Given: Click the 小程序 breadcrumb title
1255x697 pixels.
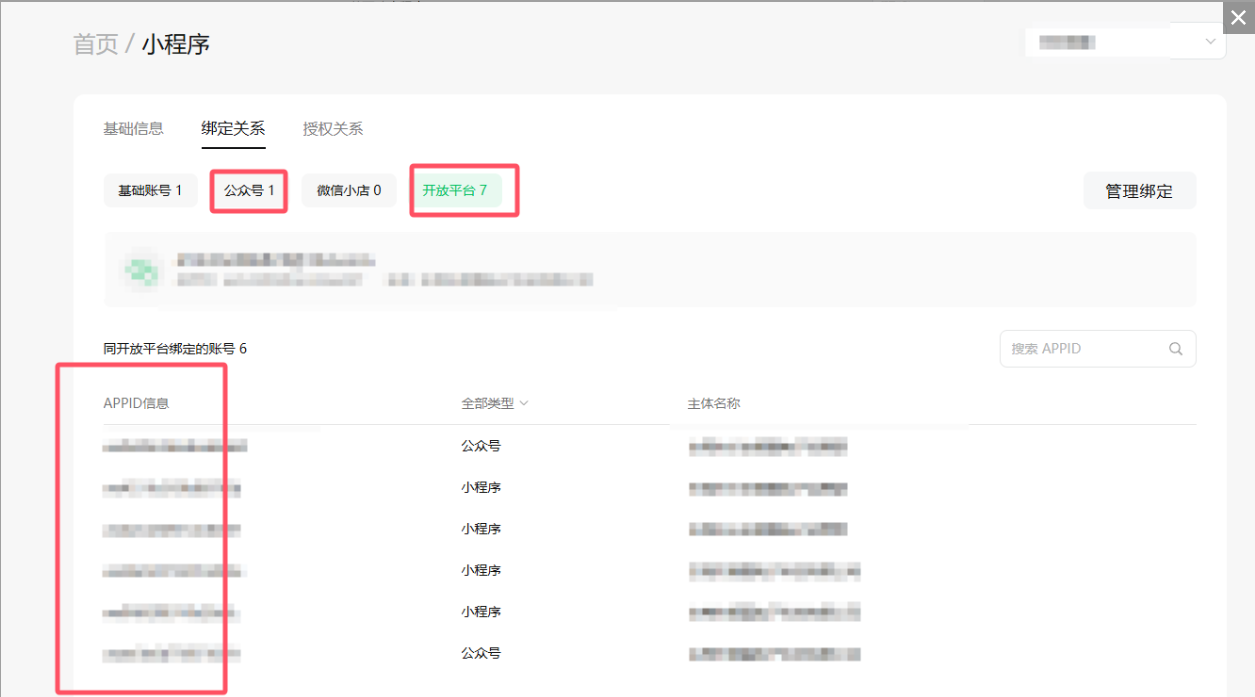Looking at the screenshot, I should (x=176, y=44).
